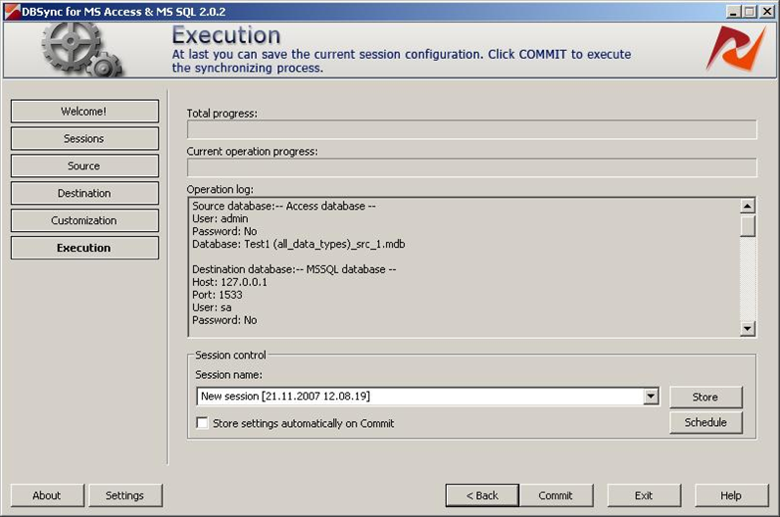This screenshot has height=517, width=780.
Task: Click the 'Database: Test1 (all_data_types)_src_1.mdb' line
Action: (x=298, y=244)
